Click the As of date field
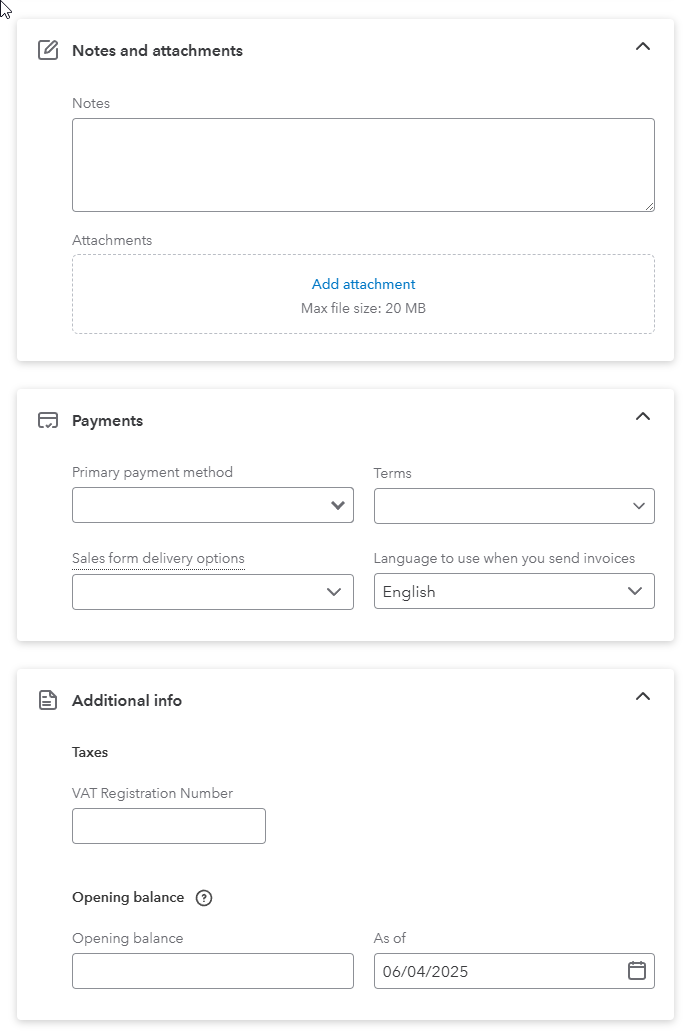694x1031 pixels. tap(514, 971)
